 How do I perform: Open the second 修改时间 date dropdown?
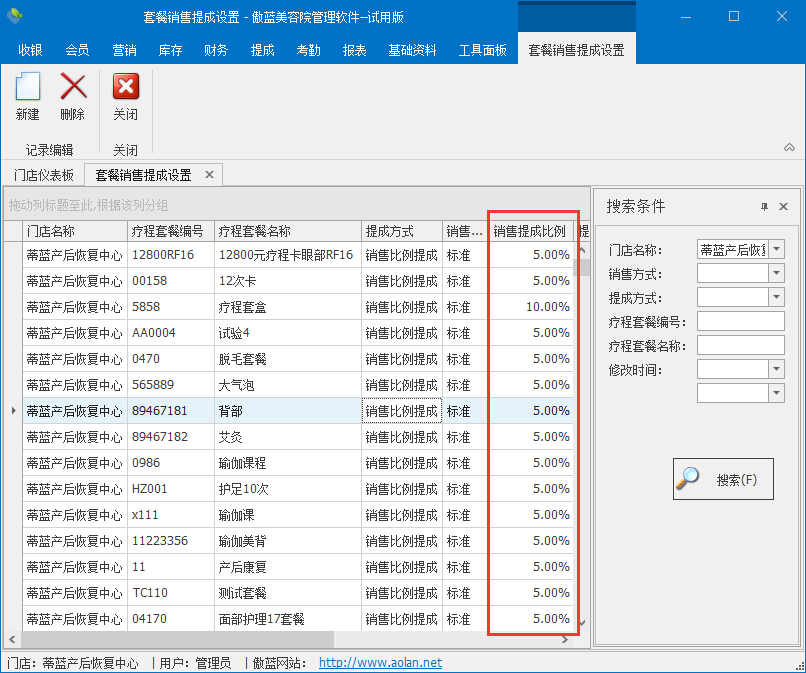pyautogui.click(x=777, y=393)
